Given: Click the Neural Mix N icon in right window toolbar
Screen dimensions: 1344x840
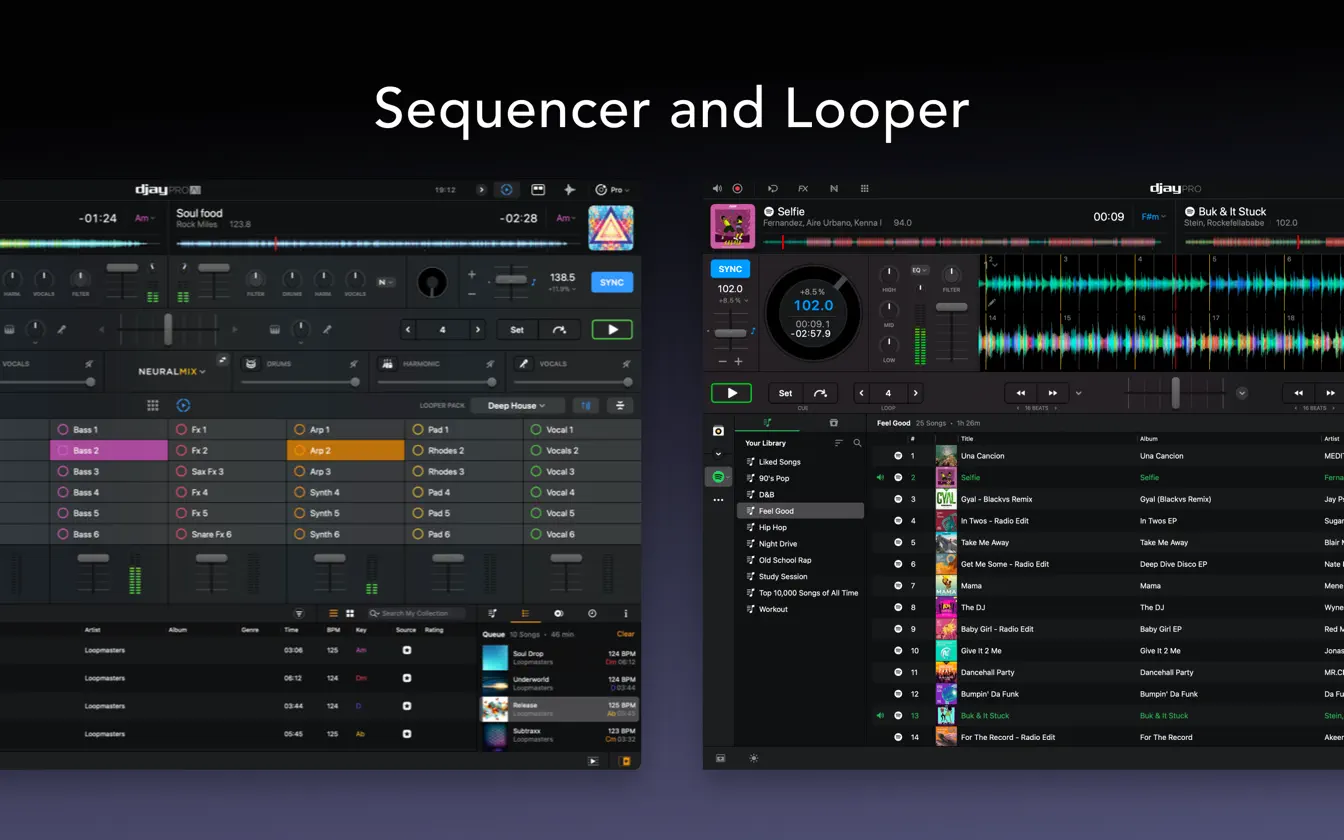Looking at the screenshot, I should (834, 188).
